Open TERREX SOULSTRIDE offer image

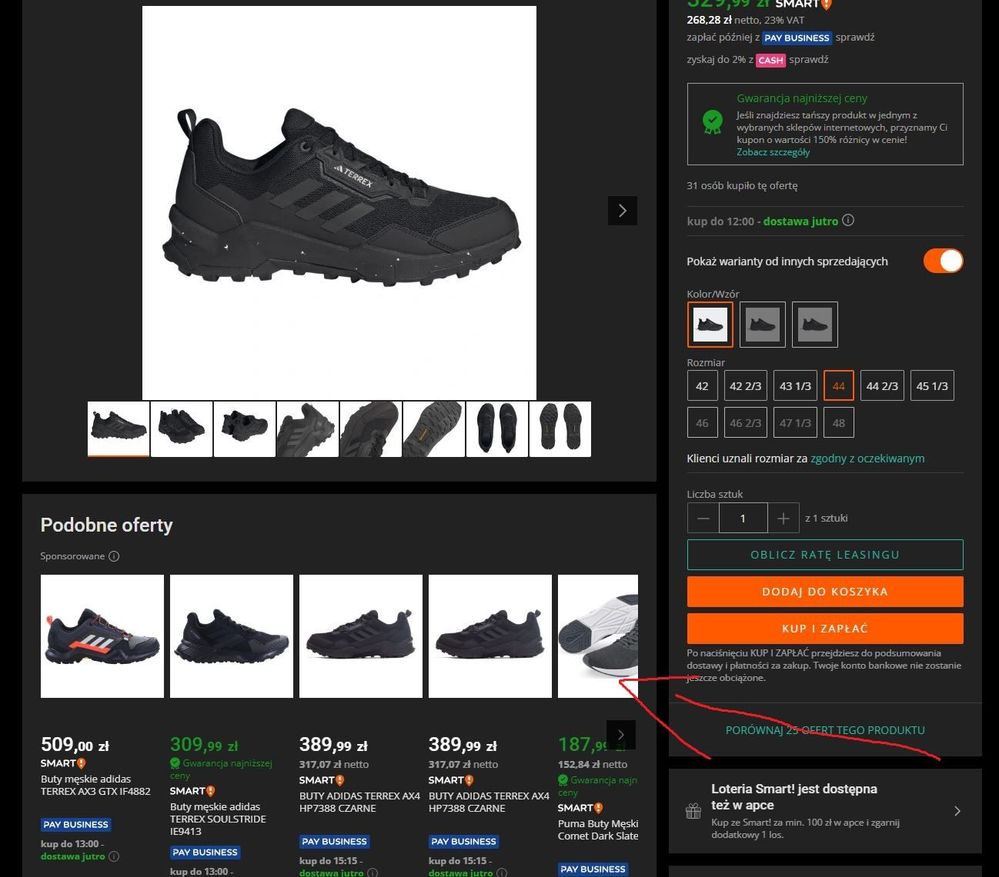click(231, 636)
